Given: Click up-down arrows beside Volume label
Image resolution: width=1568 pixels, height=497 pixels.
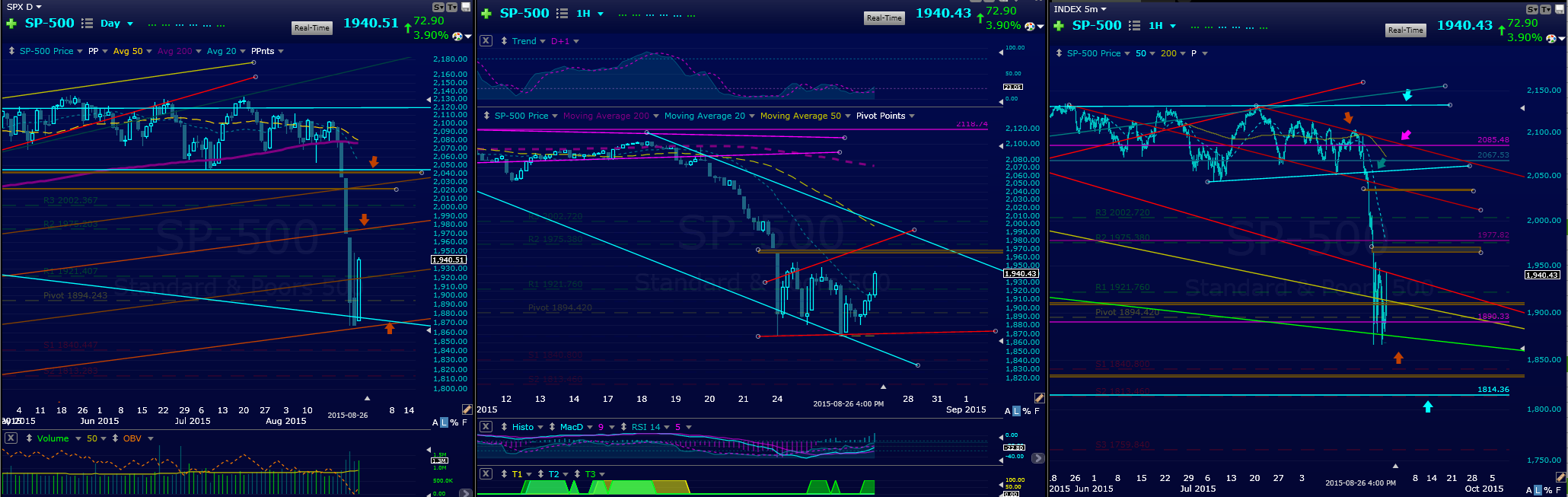Looking at the screenshot, I should point(29,438).
